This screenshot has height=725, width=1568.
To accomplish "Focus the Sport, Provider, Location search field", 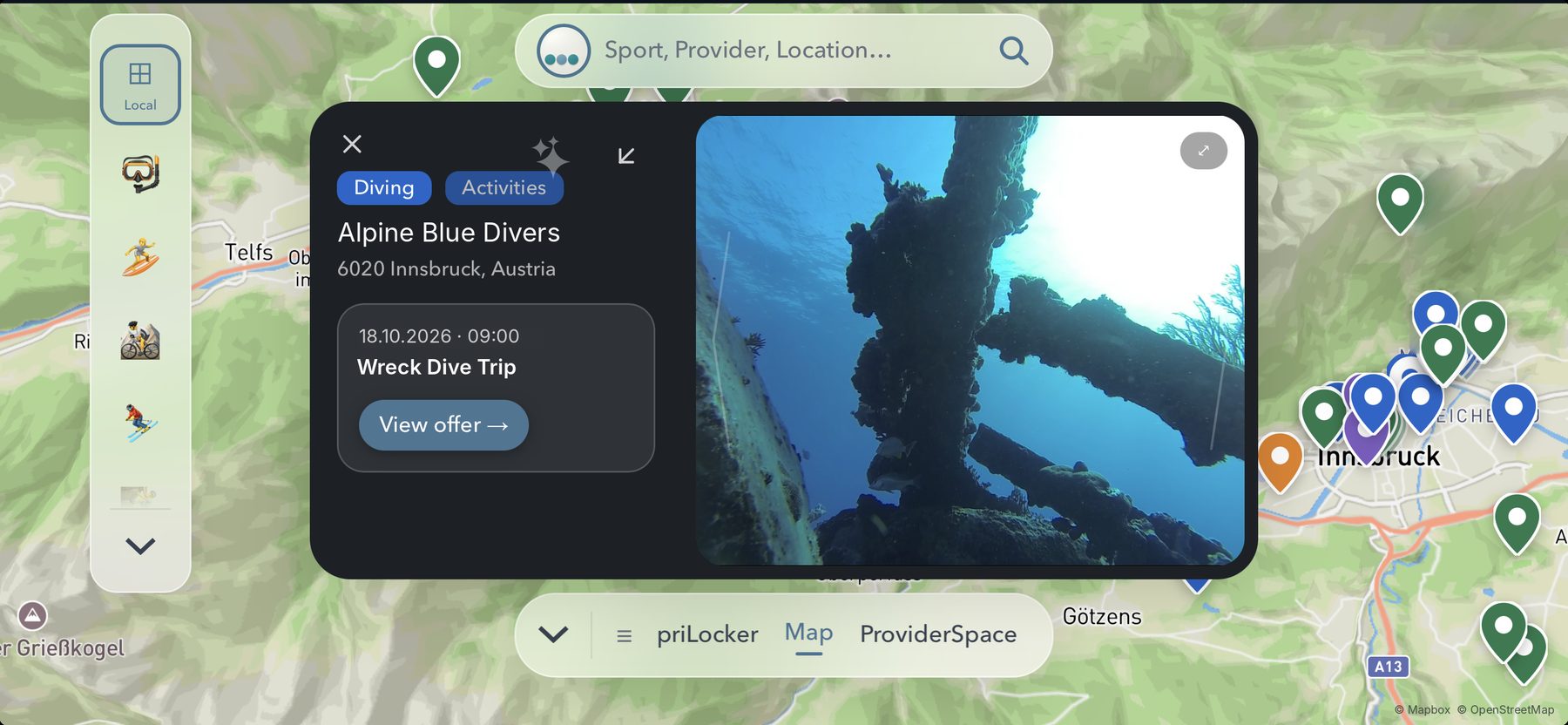I will [784, 51].
